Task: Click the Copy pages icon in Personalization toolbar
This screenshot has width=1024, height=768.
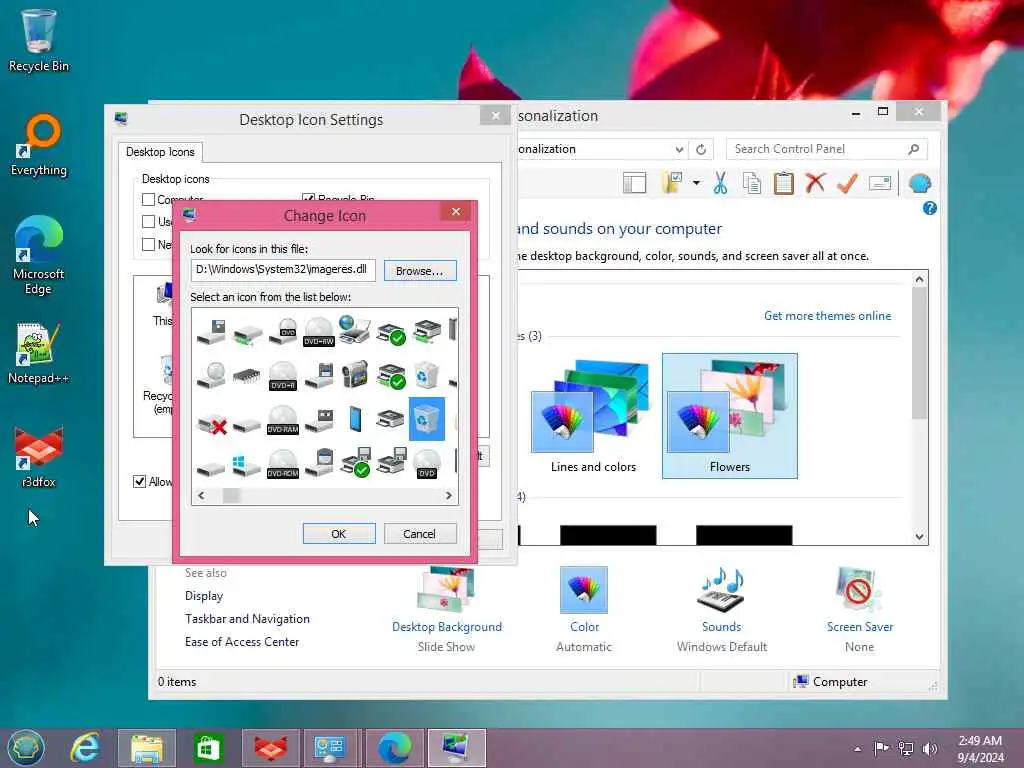Action: [x=752, y=184]
